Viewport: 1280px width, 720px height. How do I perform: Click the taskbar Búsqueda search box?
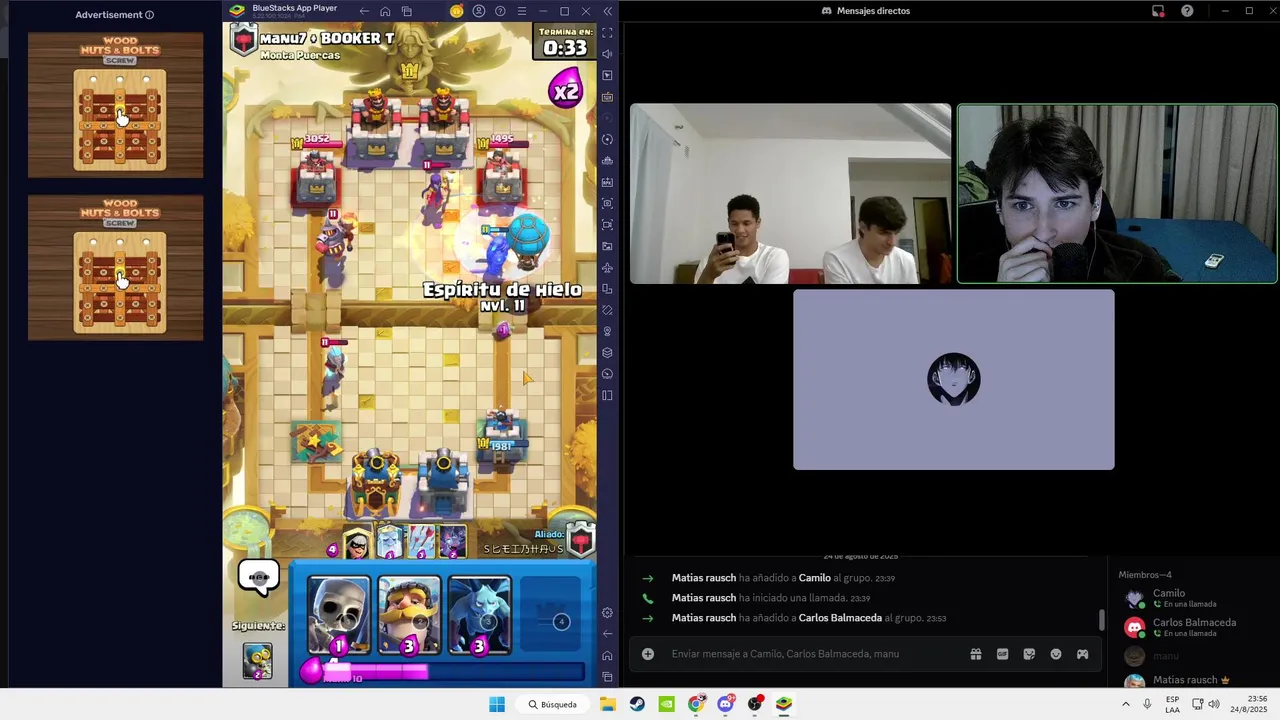tap(553, 704)
